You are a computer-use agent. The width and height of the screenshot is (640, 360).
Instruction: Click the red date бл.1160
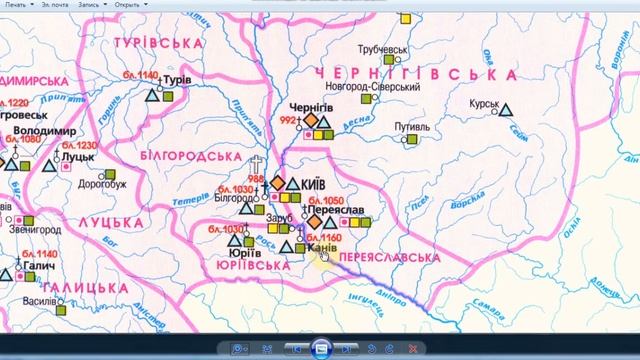(x=324, y=238)
